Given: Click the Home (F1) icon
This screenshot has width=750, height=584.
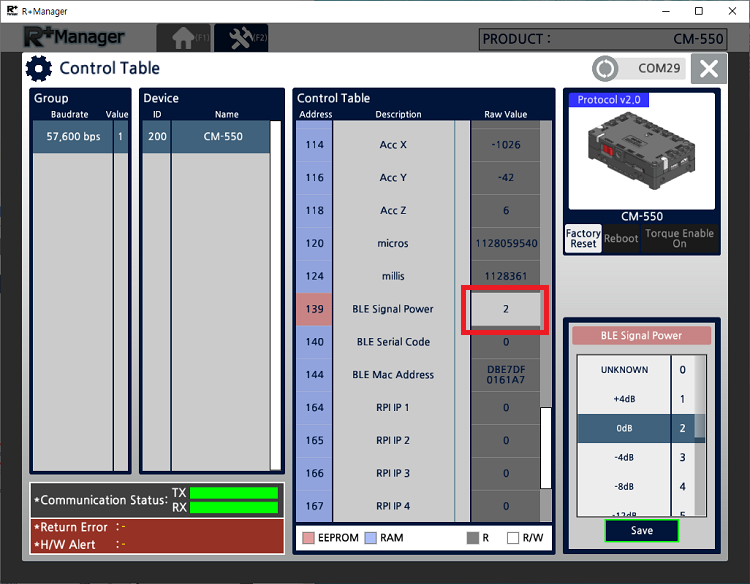Looking at the screenshot, I should click(183, 38).
